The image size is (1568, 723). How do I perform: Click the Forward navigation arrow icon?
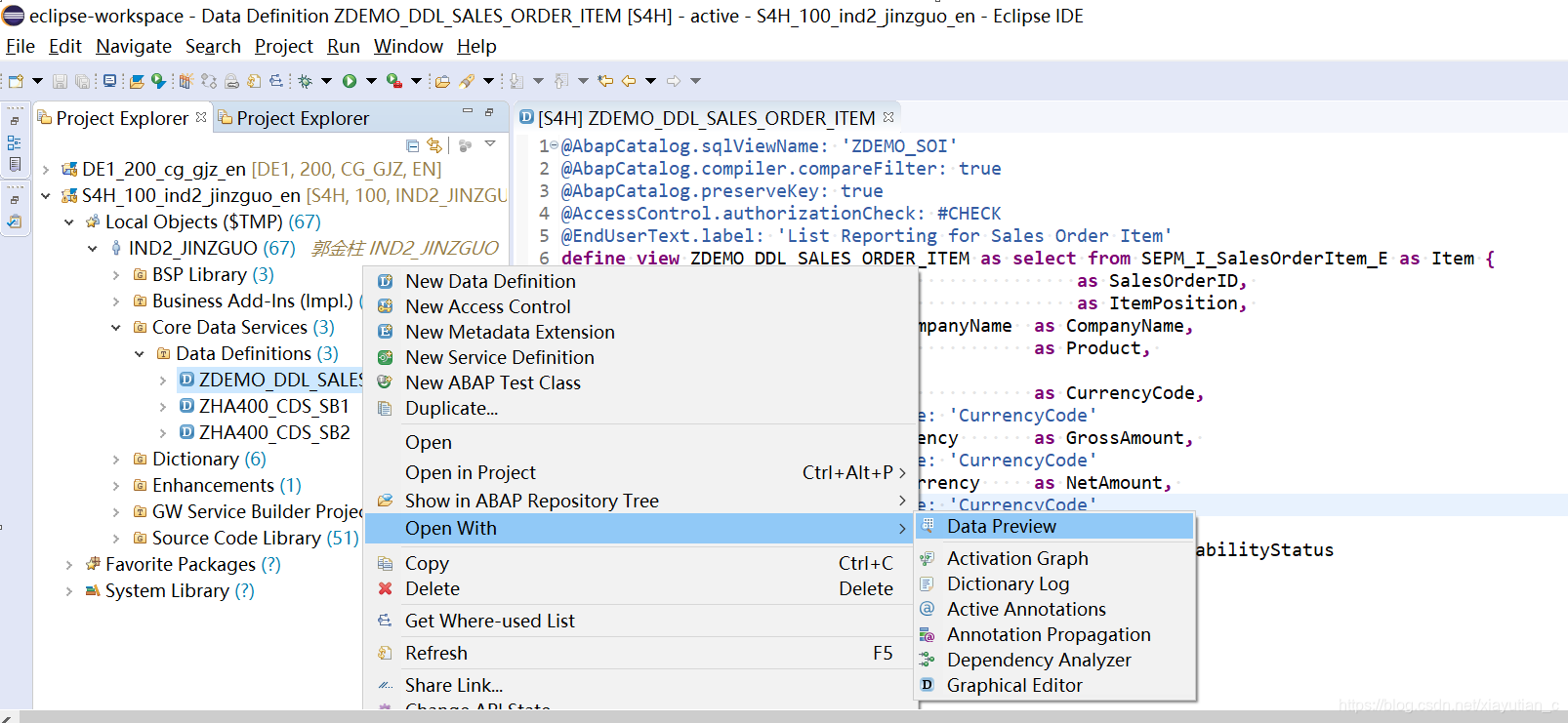674,81
